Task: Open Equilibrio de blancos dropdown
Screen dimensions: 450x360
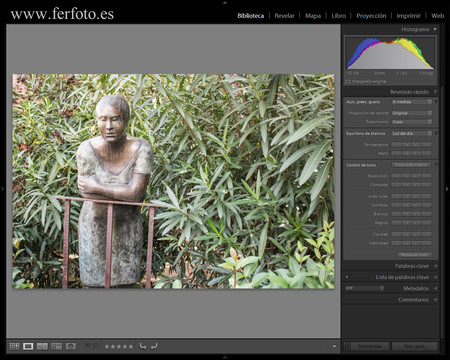Action: pyautogui.click(x=412, y=133)
